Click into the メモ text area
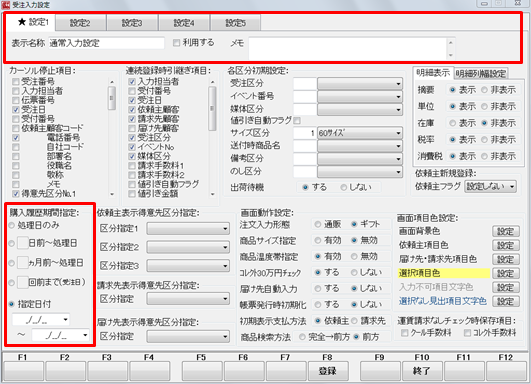The image size is (531, 384). (x=348, y=48)
